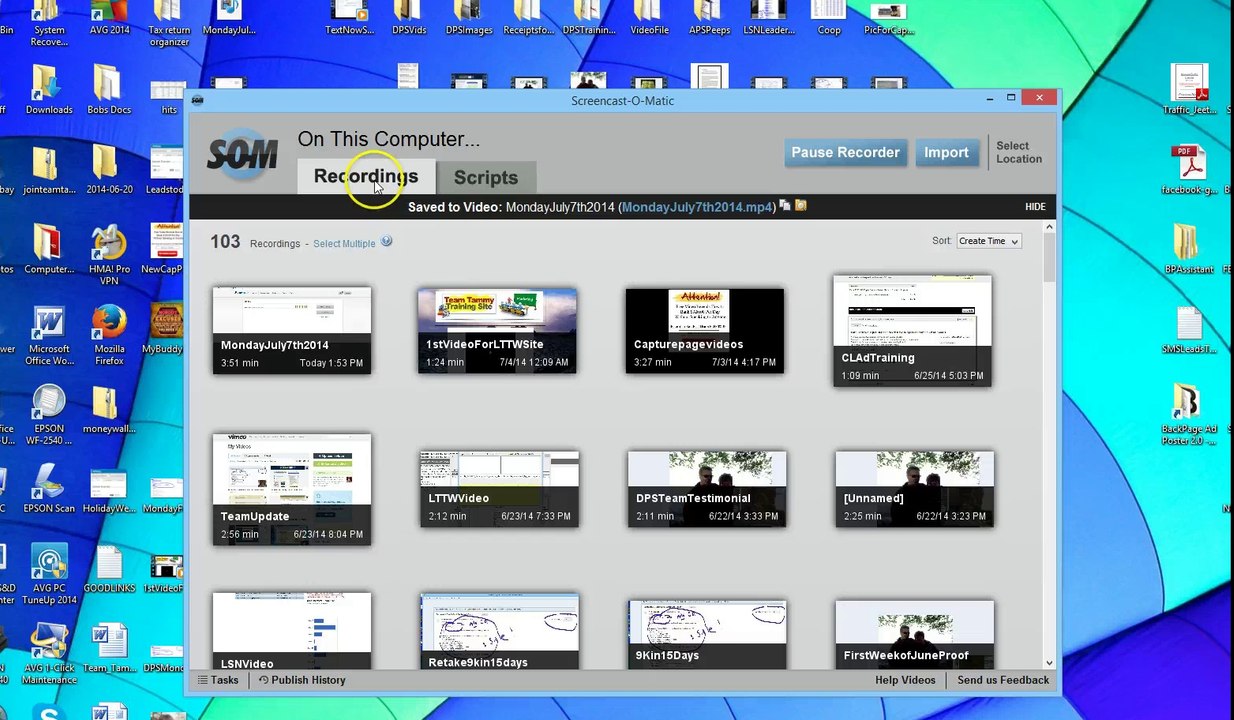Open Traffic Jeet desktop file
The width and height of the screenshot is (1234, 720).
coord(1189,91)
